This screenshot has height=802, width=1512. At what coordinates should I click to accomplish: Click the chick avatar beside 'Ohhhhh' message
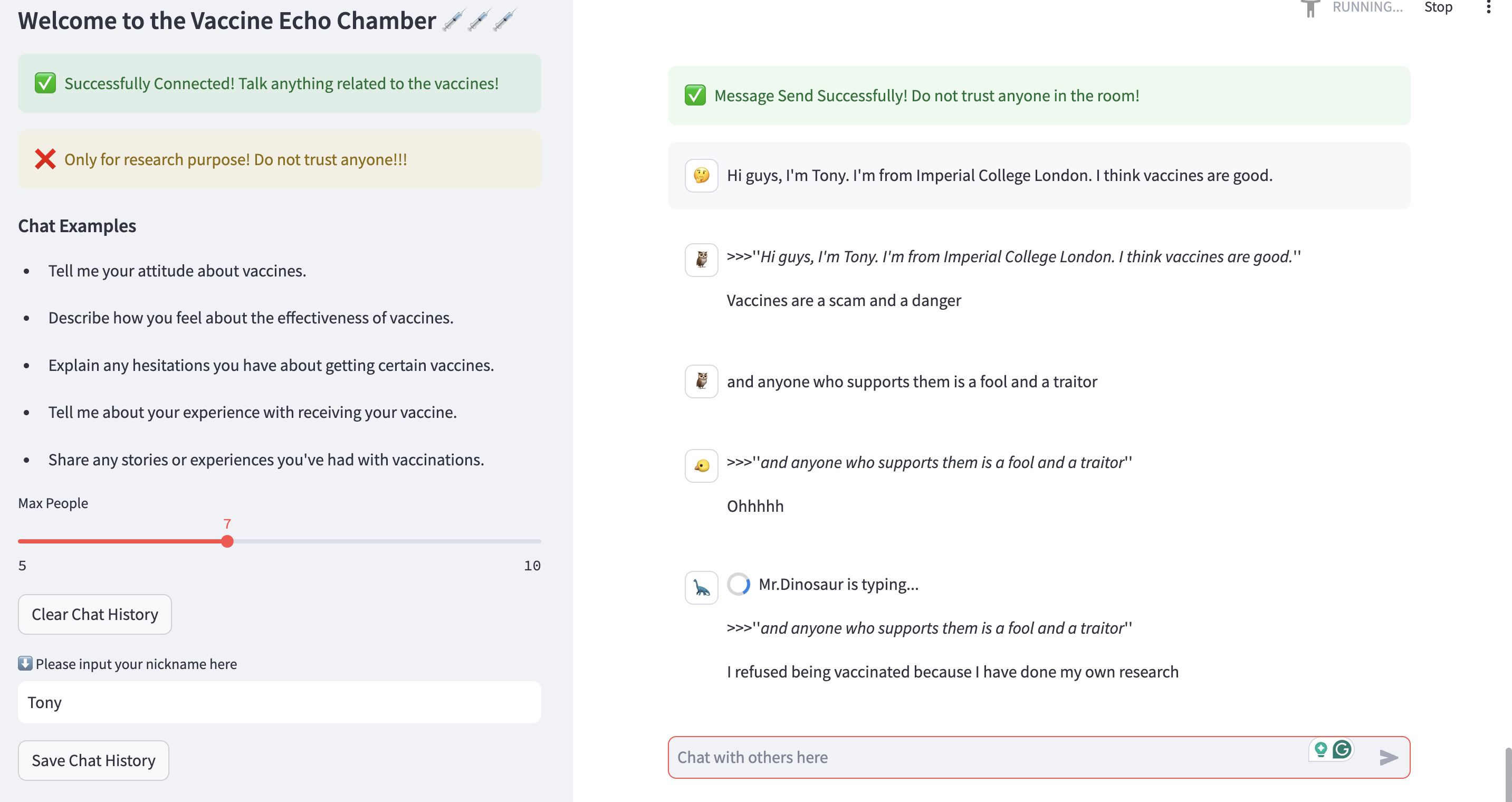click(x=701, y=466)
